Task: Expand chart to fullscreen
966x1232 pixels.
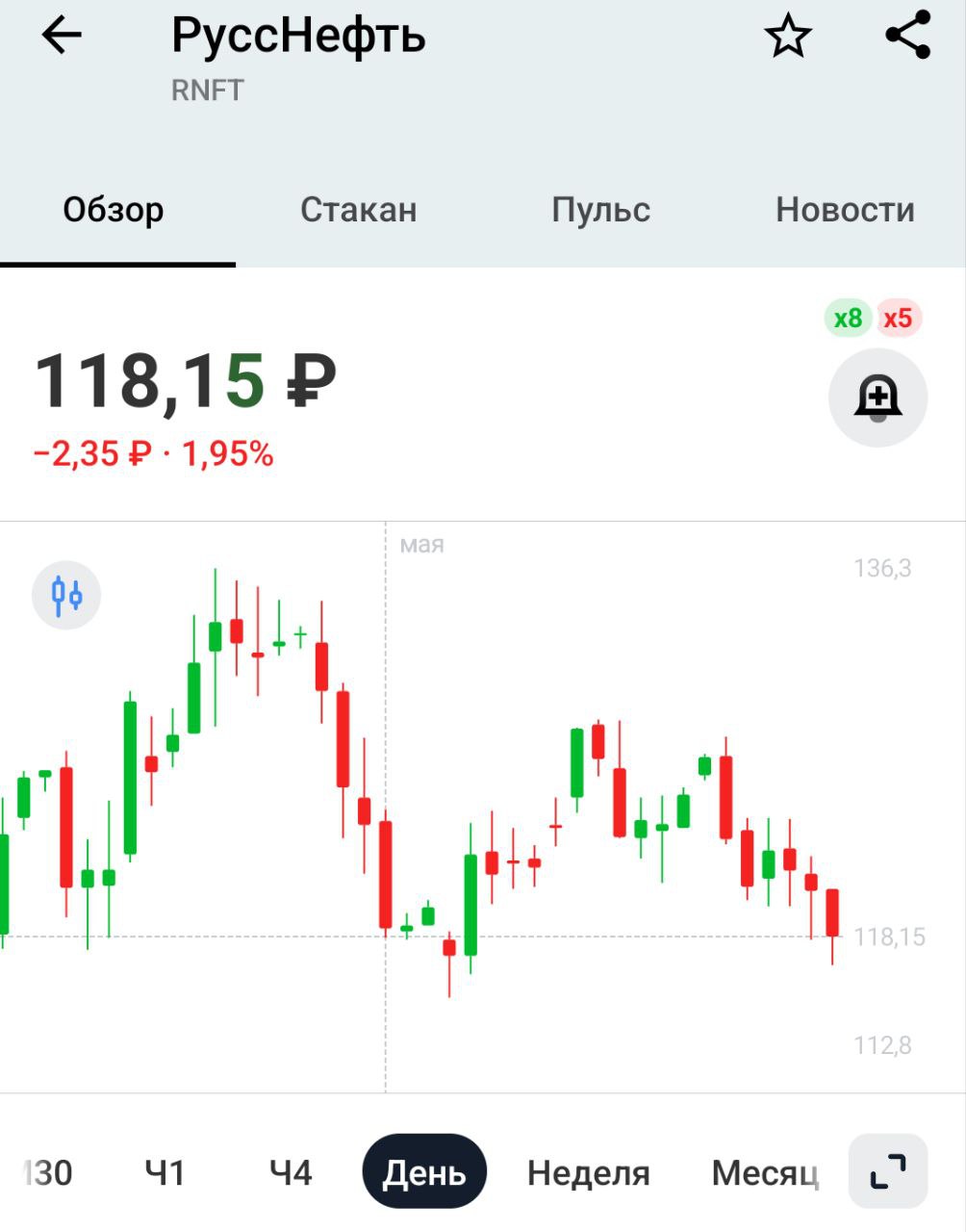Action: (x=887, y=1171)
